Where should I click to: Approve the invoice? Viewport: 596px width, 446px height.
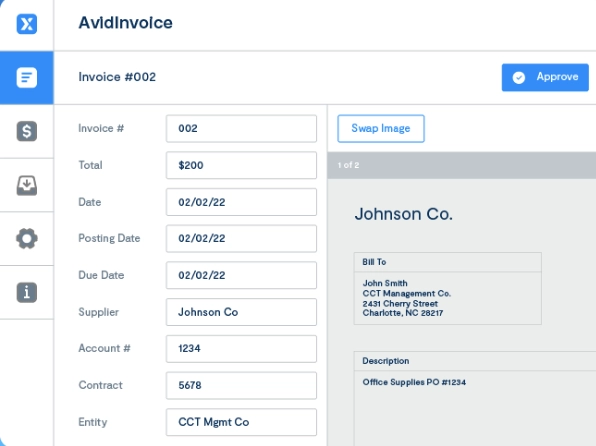tap(545, 78)
